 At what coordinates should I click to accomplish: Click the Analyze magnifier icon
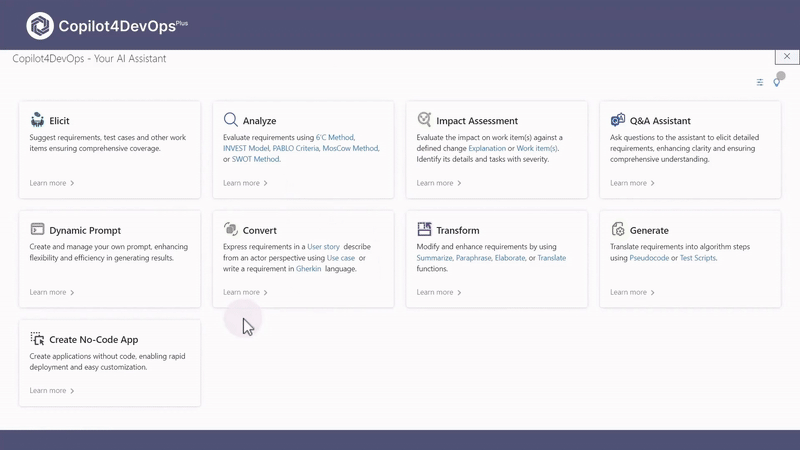tap(231, 119)
